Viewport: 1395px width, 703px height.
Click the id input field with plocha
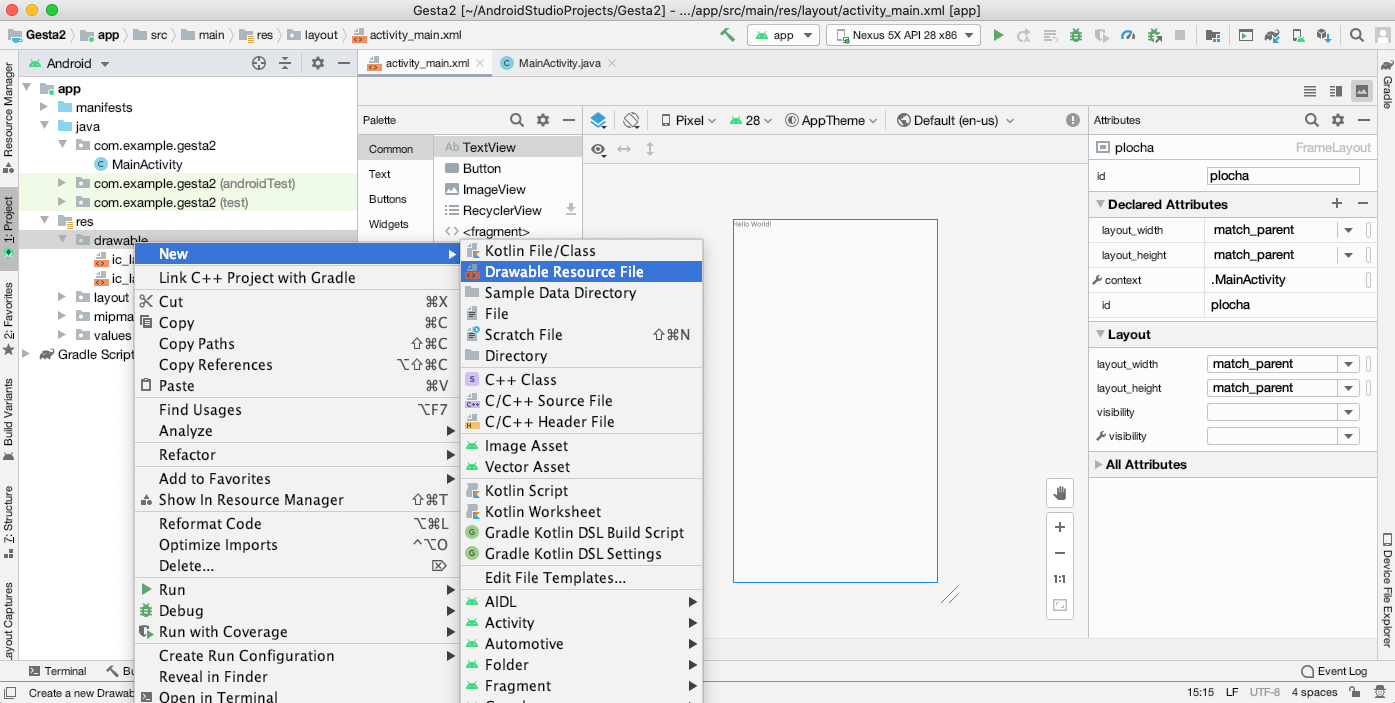(x=1283, y=176)
